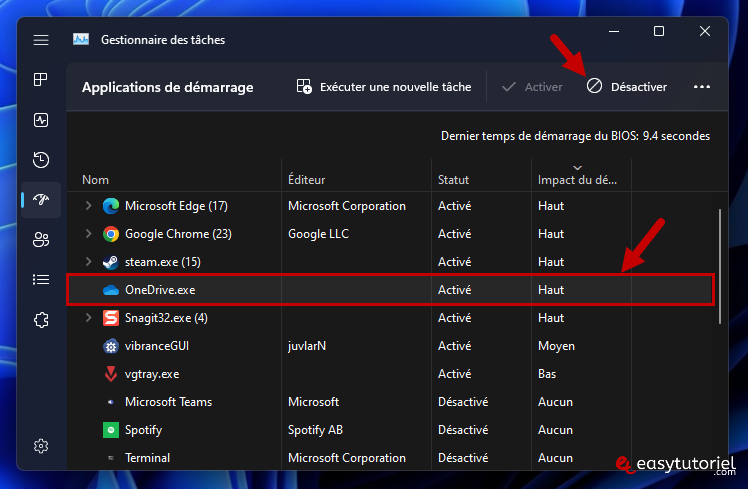Select the vgtray.exe row name
748x489 pixels.
tap(152, 374)
